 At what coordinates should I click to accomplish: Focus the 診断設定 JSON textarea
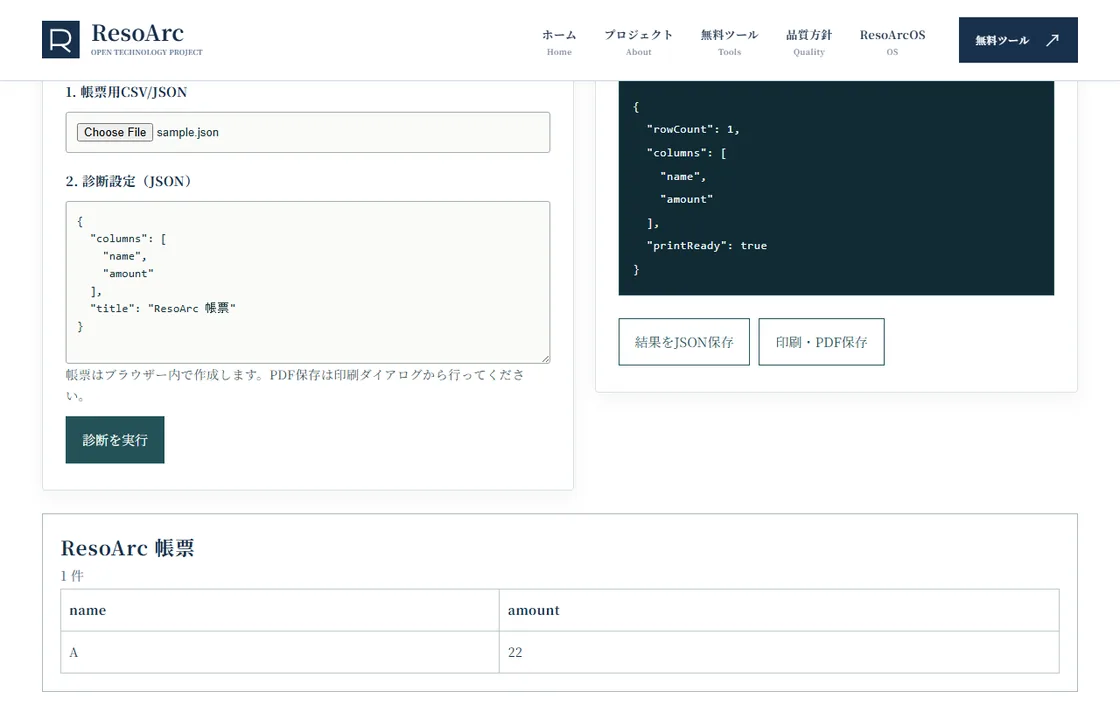pos(308,282)
